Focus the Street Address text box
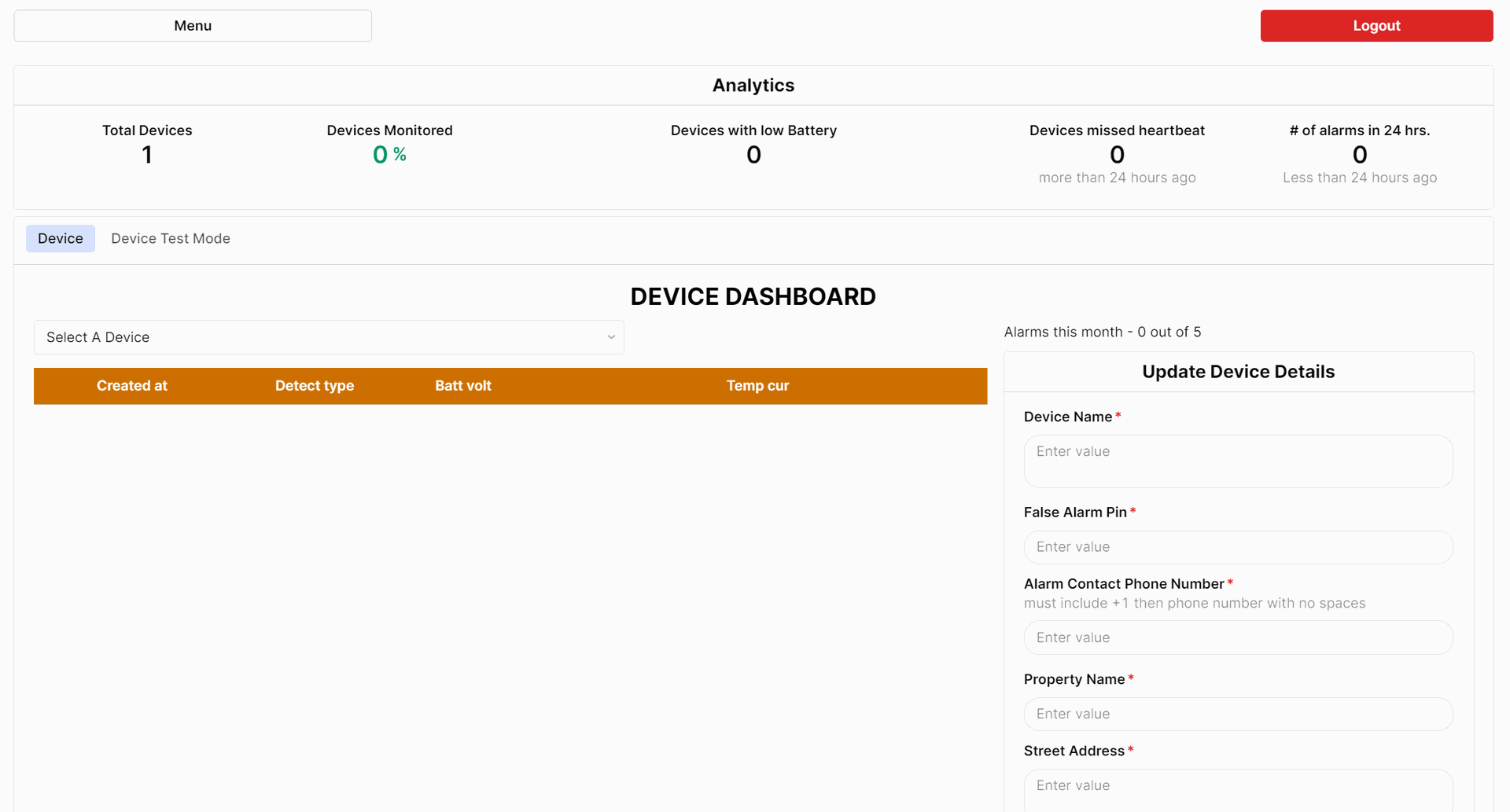This screenshot has height=812, width=1510. point(1238,788)
